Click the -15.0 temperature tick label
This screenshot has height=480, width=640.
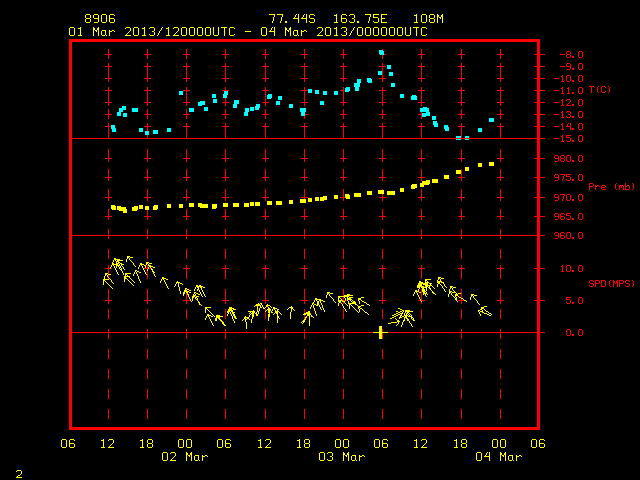[x=569, y=139]
